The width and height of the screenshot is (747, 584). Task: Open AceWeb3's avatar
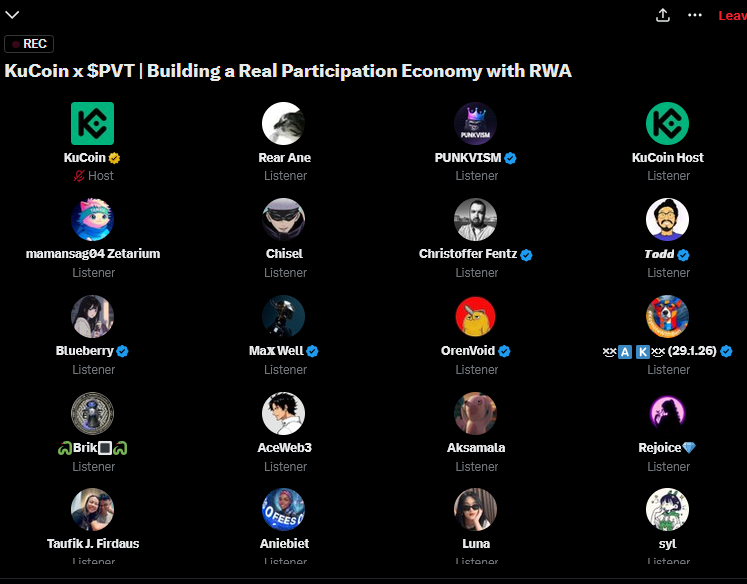coord(283,413)
